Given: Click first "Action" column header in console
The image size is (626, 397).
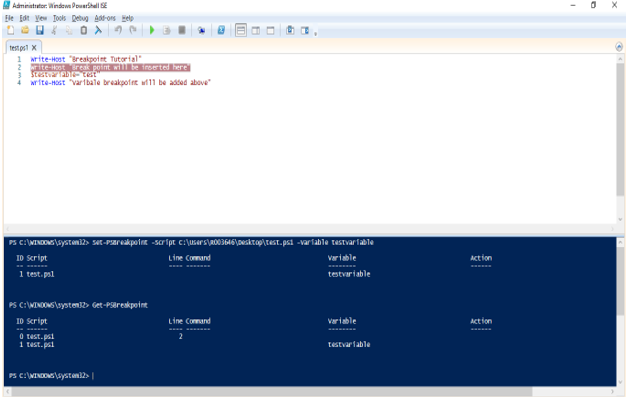Looking at the screenshot, I should 481,258.
